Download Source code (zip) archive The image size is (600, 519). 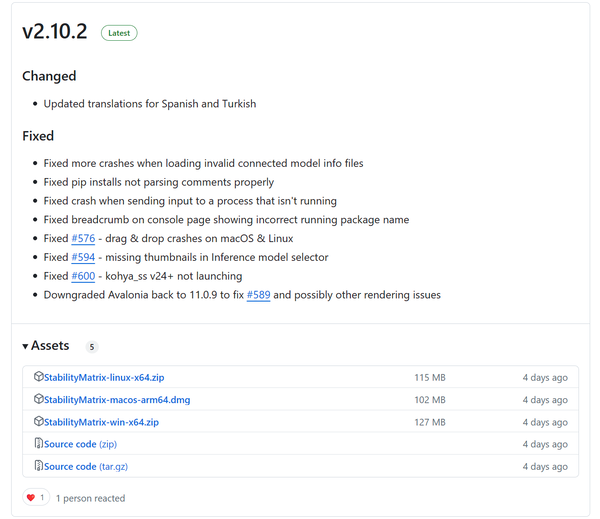point(81,444)
